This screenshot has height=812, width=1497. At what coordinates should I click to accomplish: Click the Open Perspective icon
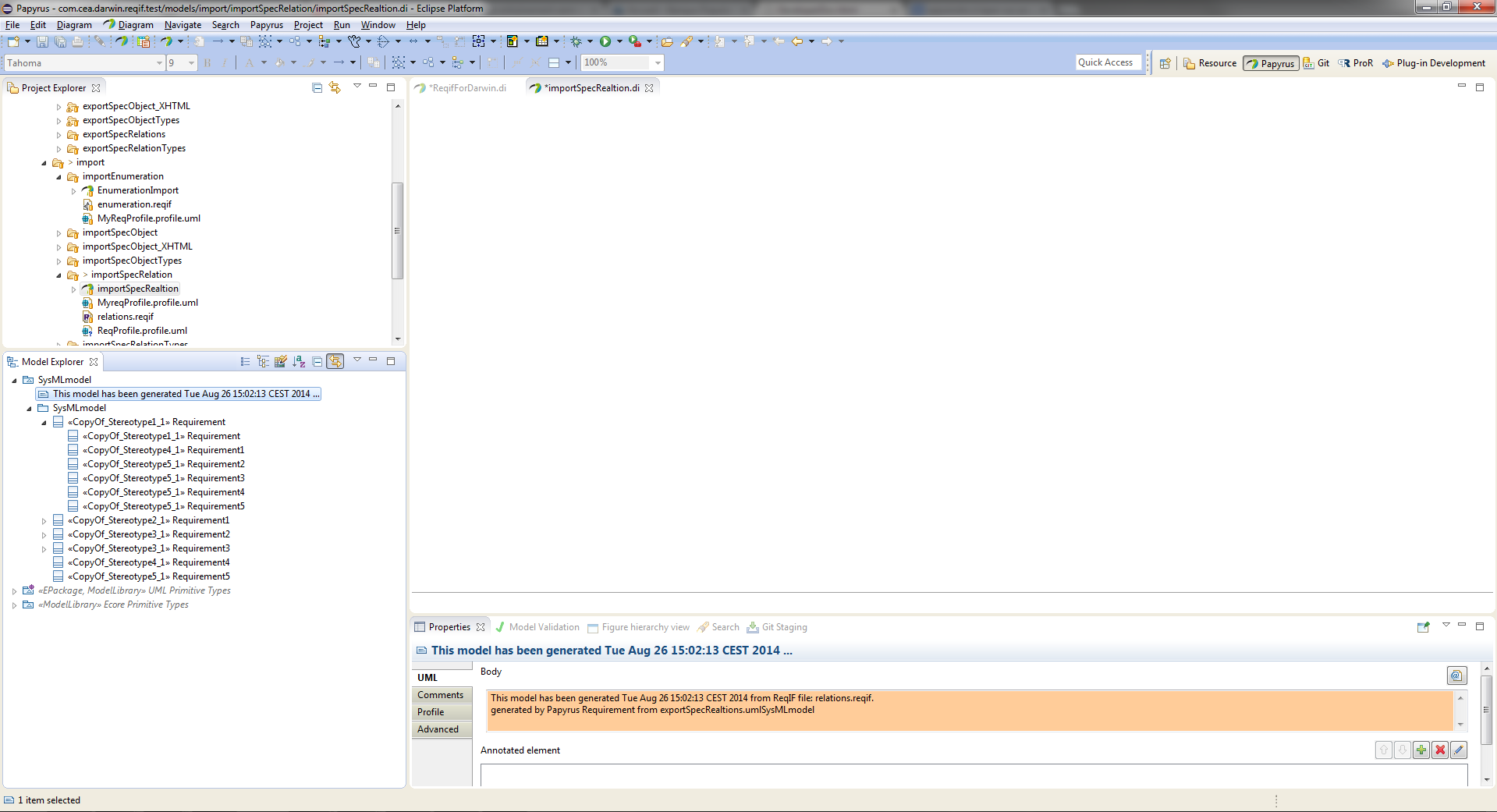pos(1165,63)
